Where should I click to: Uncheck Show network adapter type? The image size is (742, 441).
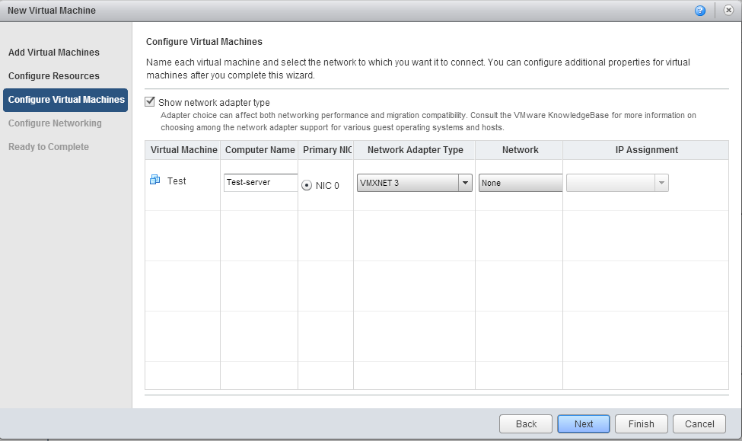pyautogui.click(x=150, y=102)
